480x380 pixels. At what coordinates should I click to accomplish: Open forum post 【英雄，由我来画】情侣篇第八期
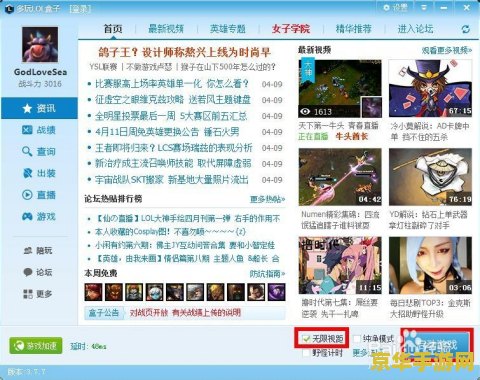pyautogui.click(x=187, y=258)
